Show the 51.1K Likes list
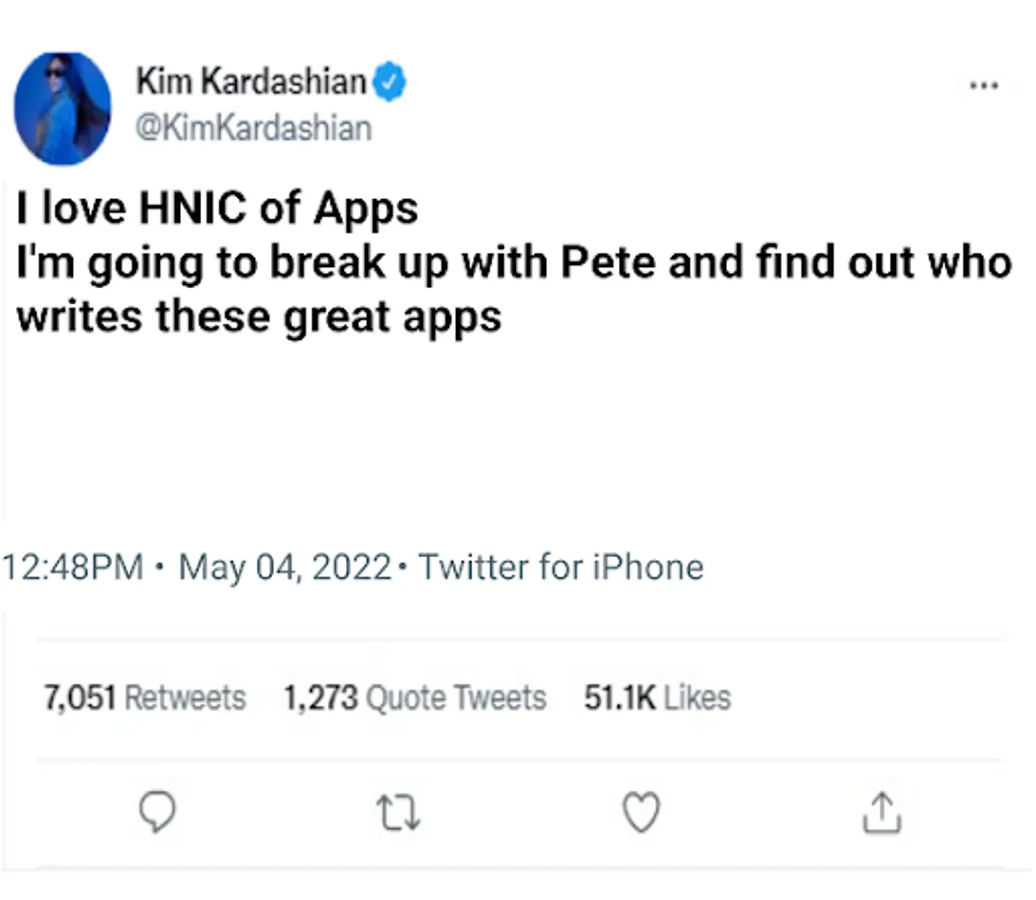1036x900 pixels. pyautogui.click(x=657, y=697)
